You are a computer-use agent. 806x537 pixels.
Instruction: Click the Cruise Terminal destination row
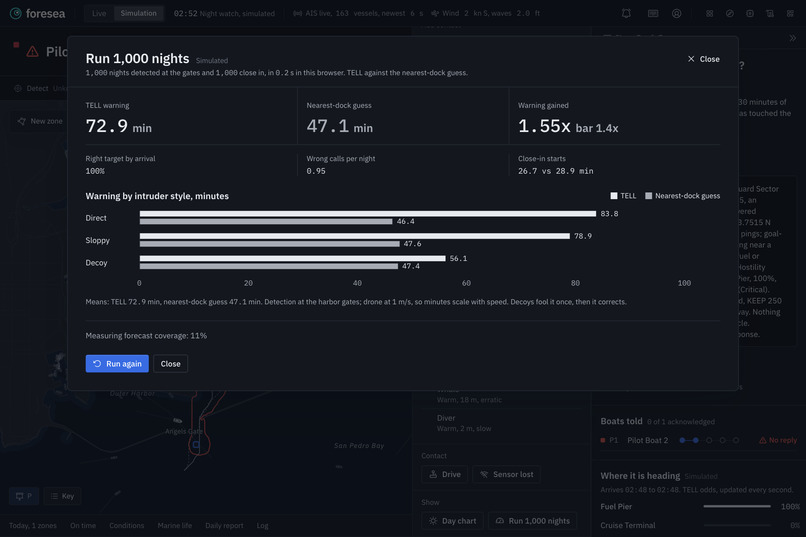[700, 526]
